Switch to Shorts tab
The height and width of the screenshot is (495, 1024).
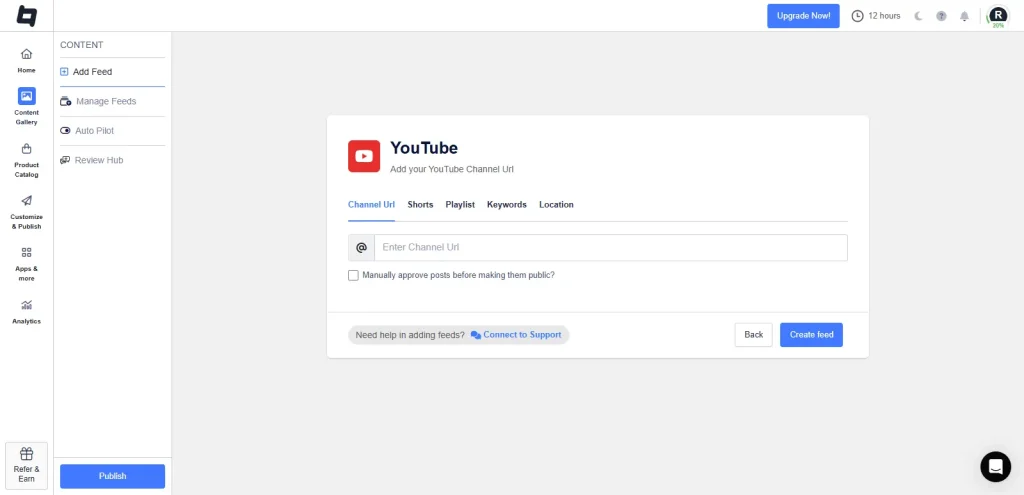tap(420, 204)
